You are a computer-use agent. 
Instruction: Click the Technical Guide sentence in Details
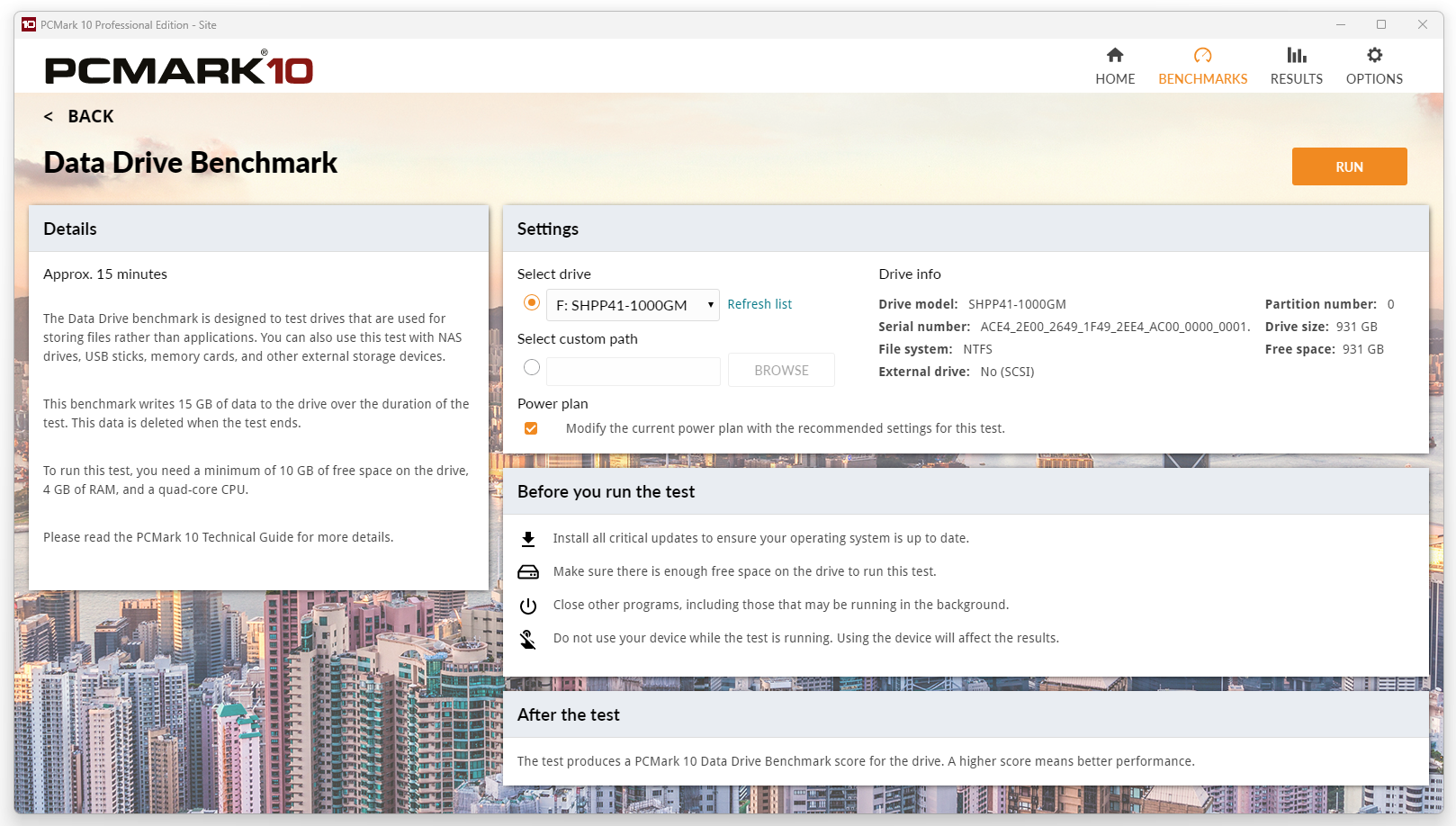(219, 537)
